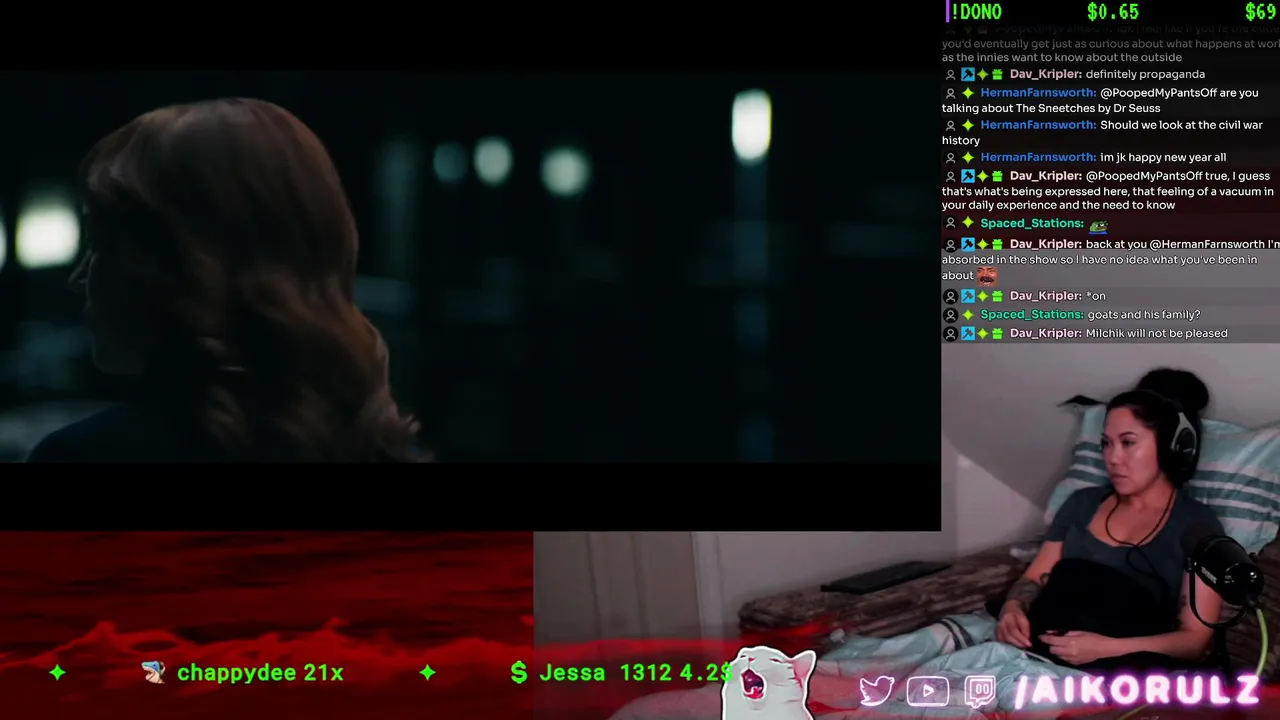Click Dav_Kripler on 'Milchik will not be pleased'
Screen dimensions: 1280x720
1045,333
